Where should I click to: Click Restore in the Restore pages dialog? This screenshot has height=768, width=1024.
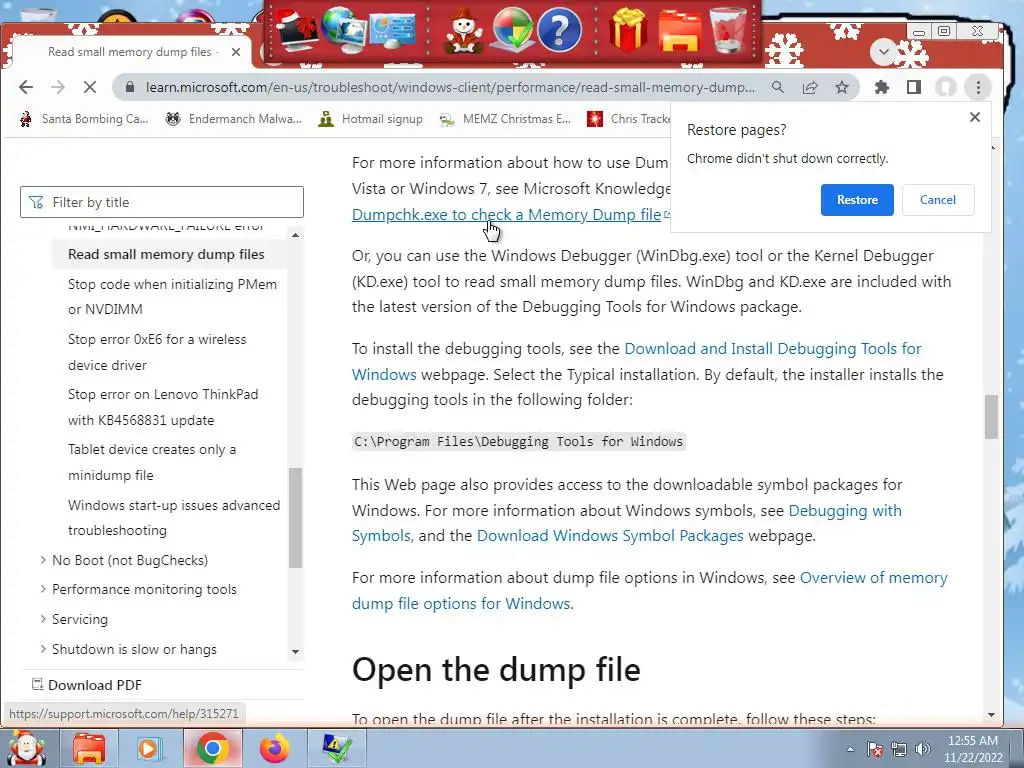857,200
